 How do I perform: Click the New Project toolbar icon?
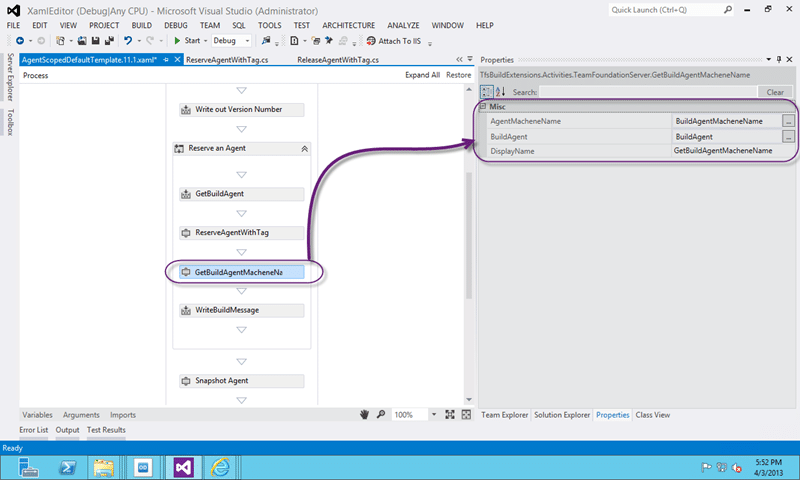(x=60, y=41)
